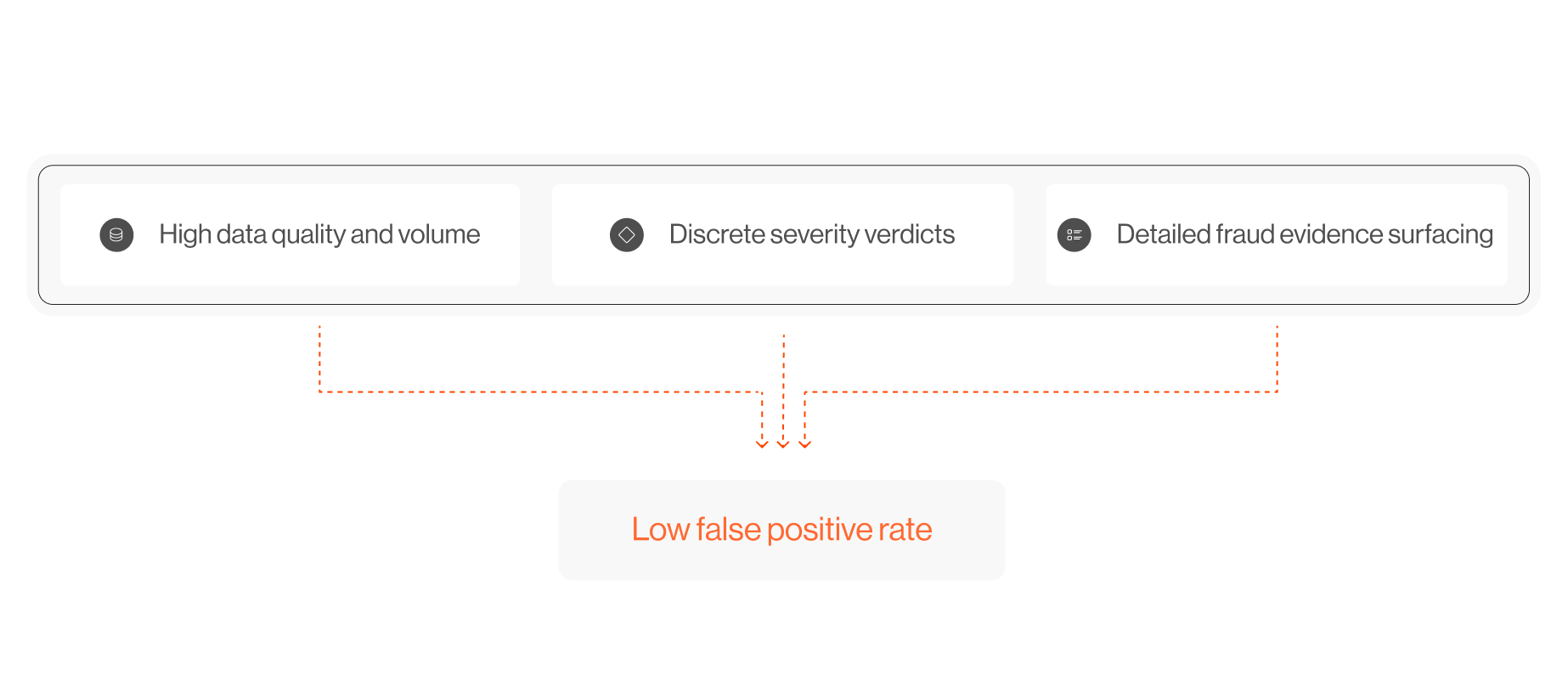Select the 'Detailed fraud evidence surfacing' label
1568x681 pixels.
pos(1304,234)
